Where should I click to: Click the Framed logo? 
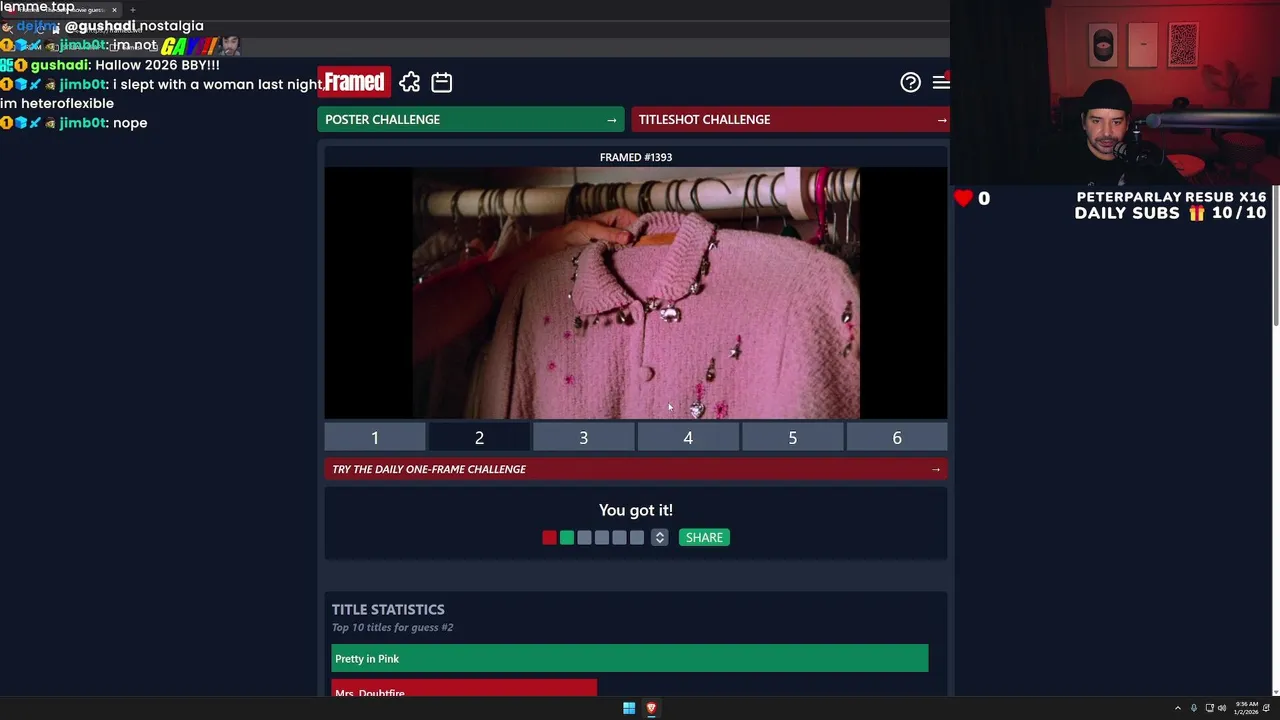[x=354, y=82]
